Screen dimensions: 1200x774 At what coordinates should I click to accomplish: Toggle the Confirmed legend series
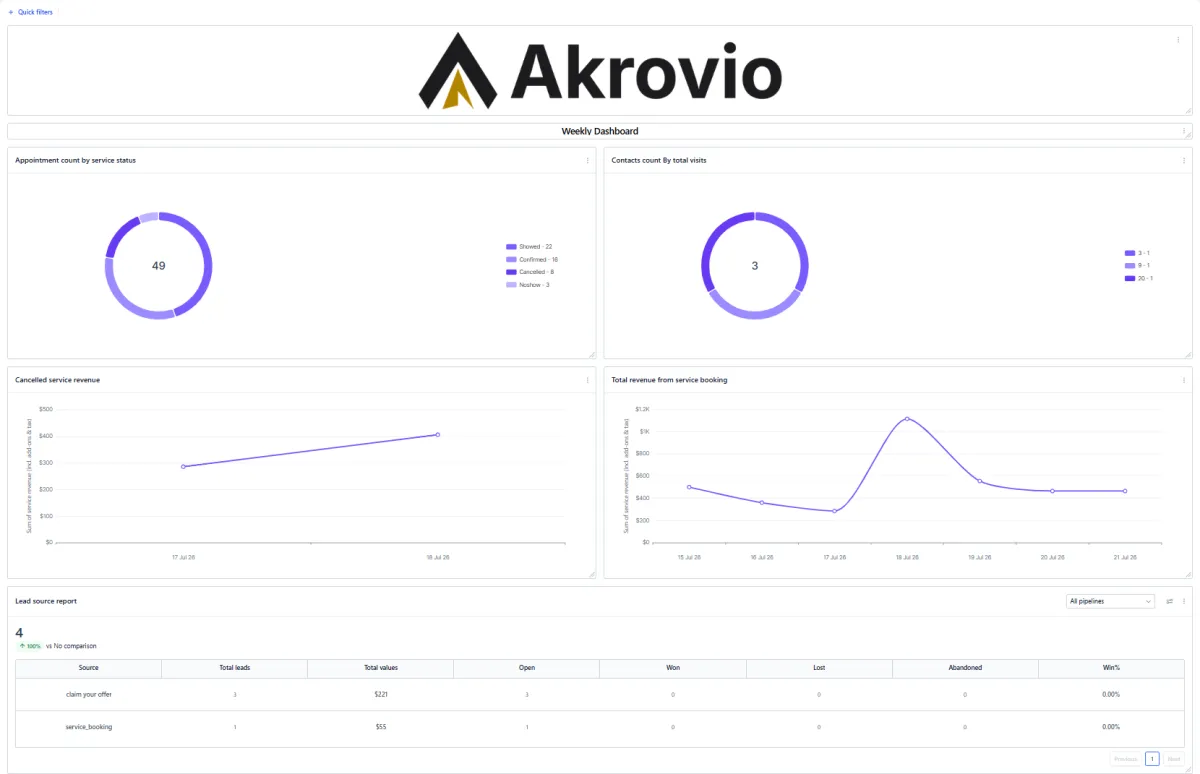click(532, 259)
